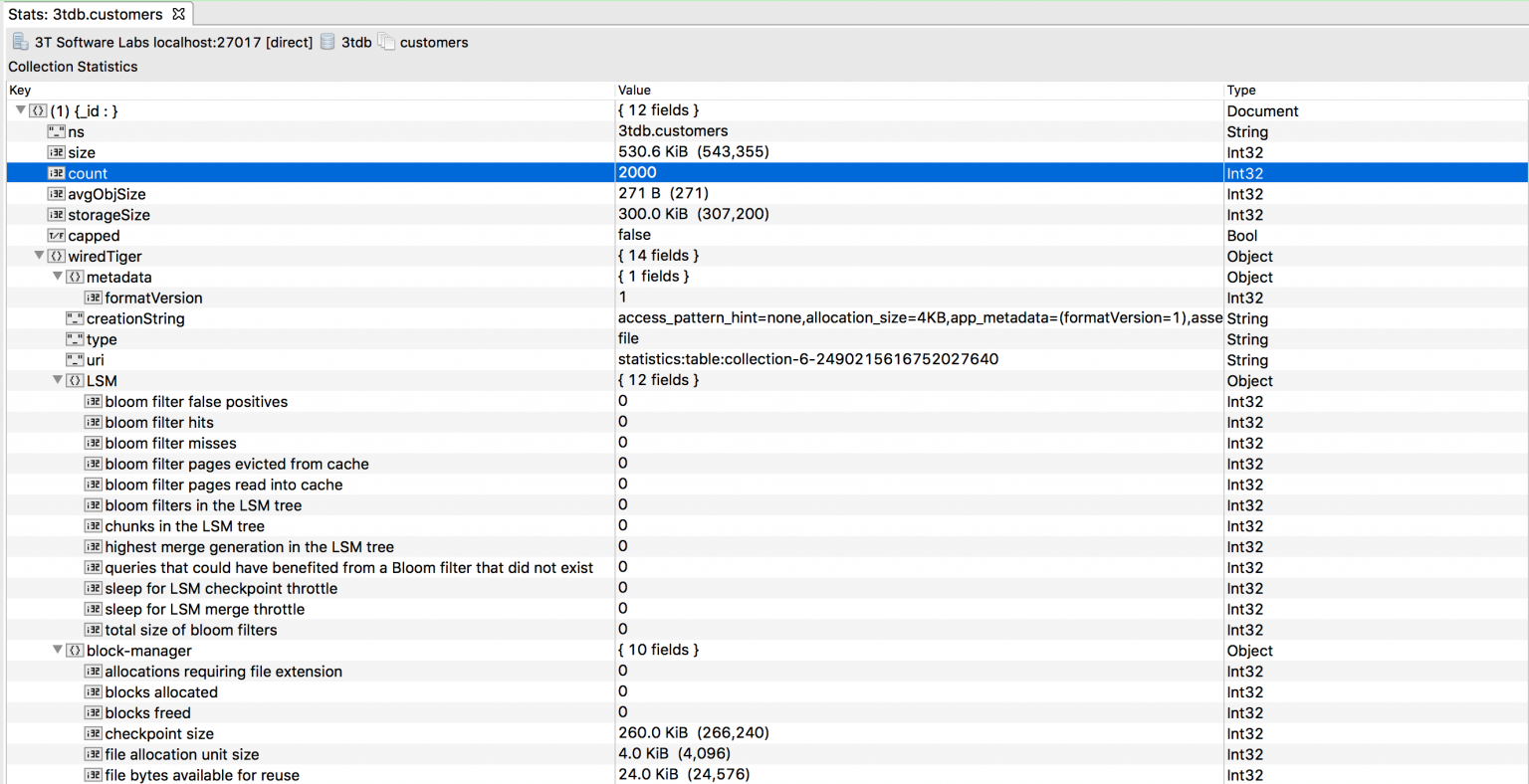This screenshot has height=784, width=1529.
Task: Collapse the wiredTiger object
Action: click(40, 256)
